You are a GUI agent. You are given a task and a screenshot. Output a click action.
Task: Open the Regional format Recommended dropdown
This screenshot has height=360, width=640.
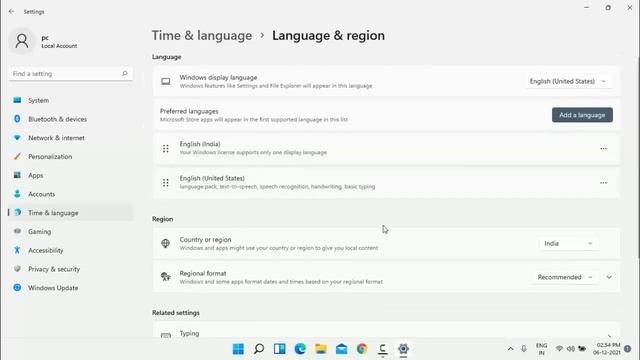point(565,277)
